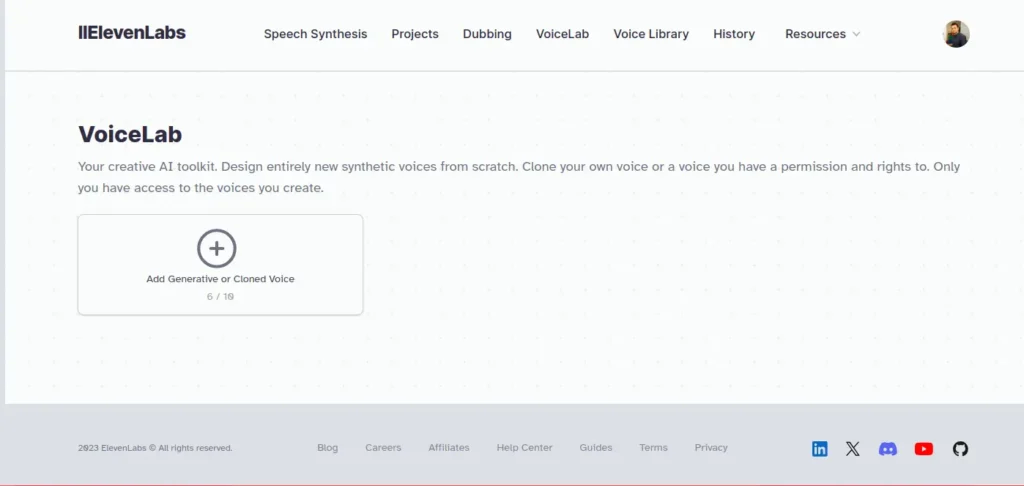Open the History nav item
Image resolution: width=1024 pixels, height=486 pixels.
[734, 34]
